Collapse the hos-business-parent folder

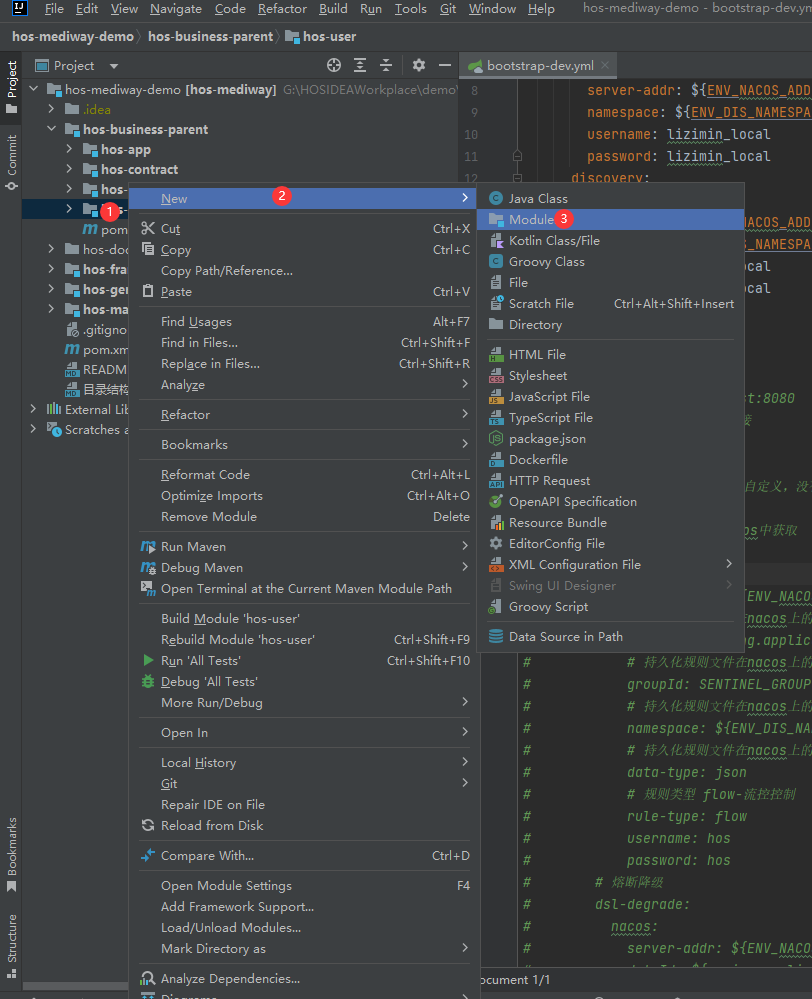[51, 129]
